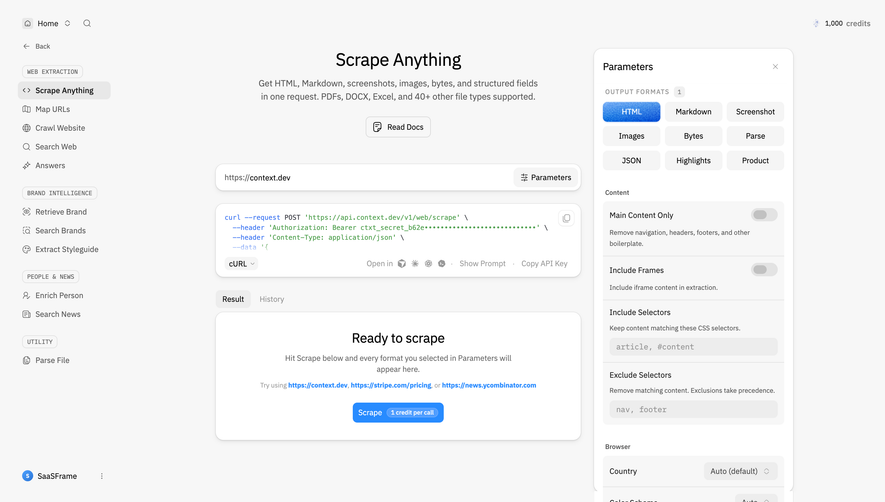The image size is (885, 502).
Task: Open the Parameters button next to URL
Action: click(546, 177)
